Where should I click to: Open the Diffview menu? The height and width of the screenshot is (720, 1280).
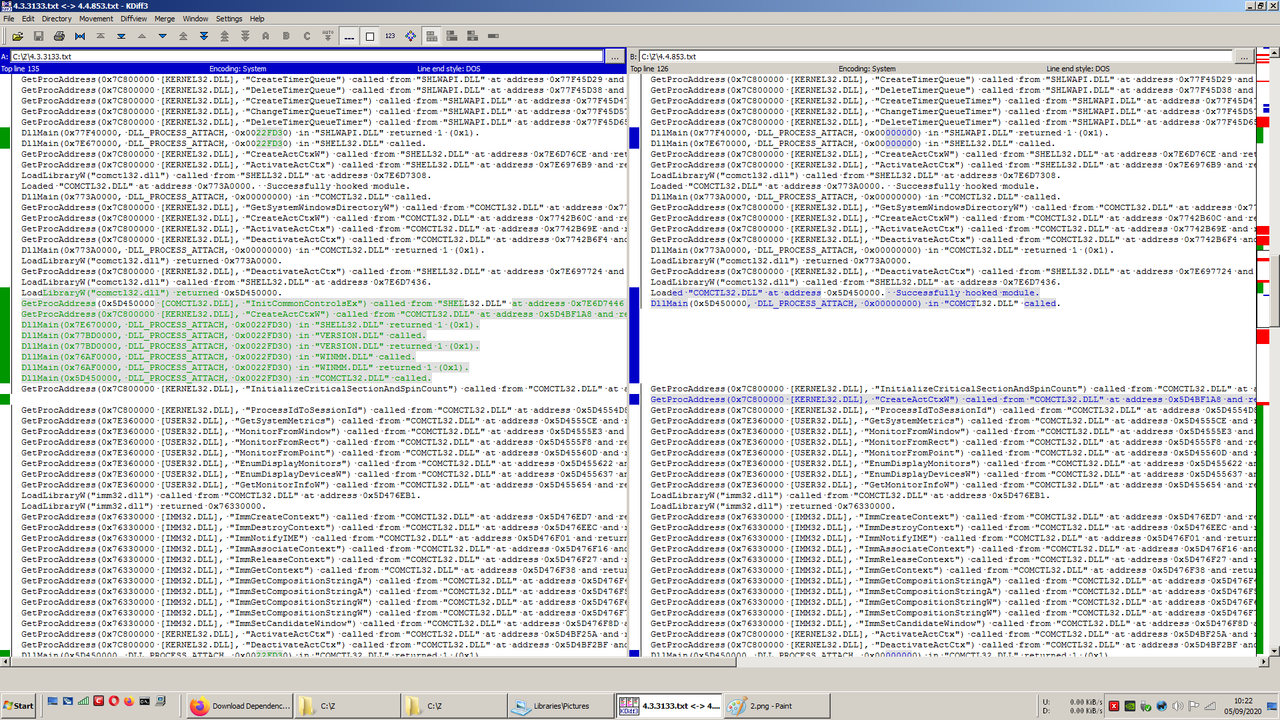tap(134, 18)
